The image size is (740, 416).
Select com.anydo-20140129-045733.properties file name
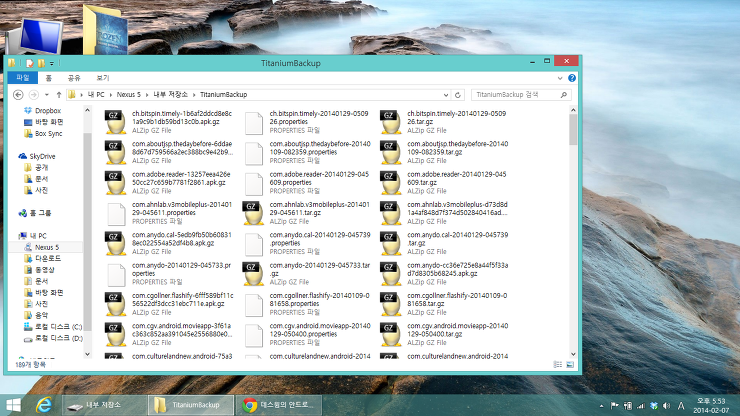[182, 270]
